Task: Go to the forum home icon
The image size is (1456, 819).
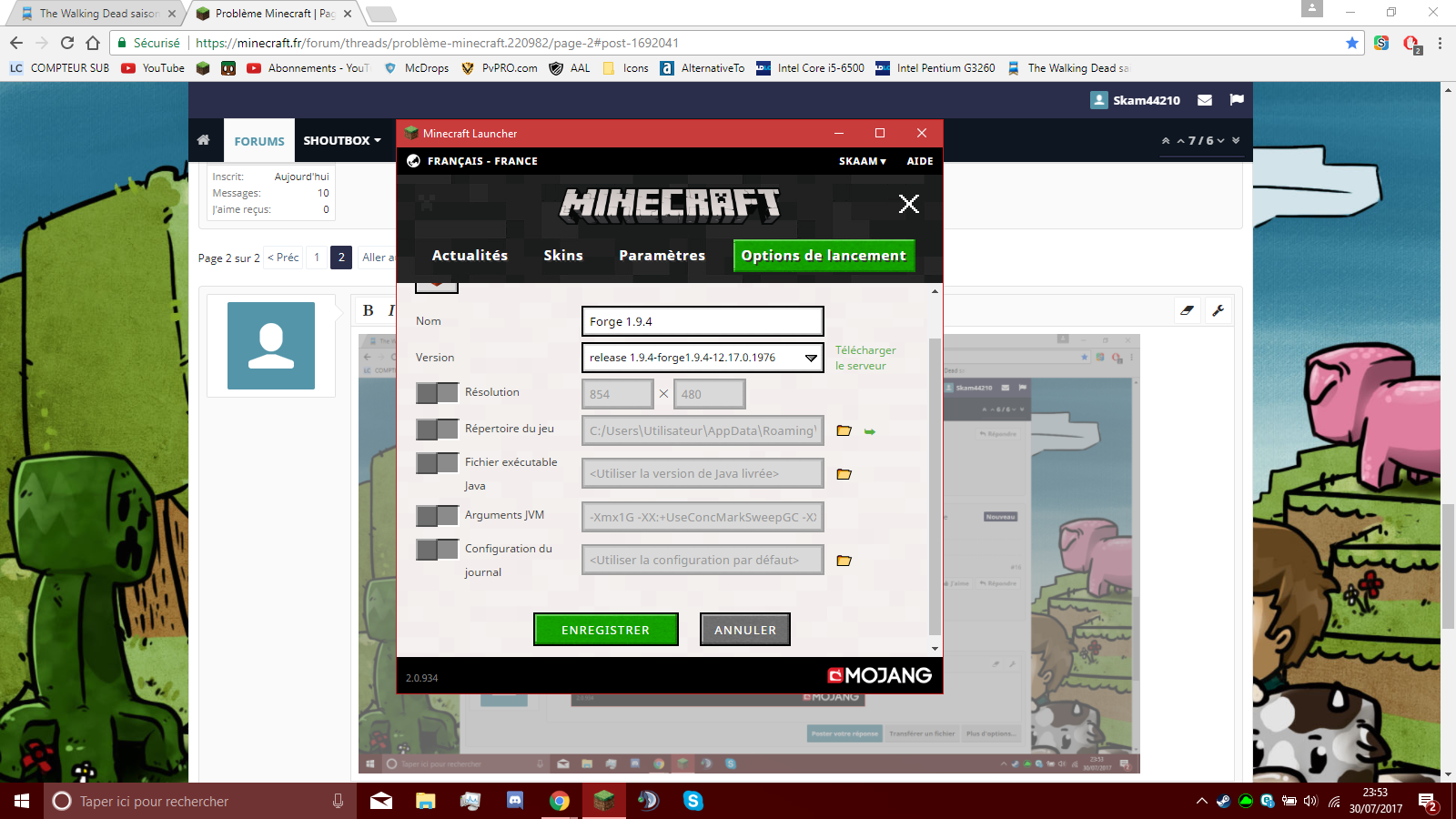Action: [x=204, y=140]
